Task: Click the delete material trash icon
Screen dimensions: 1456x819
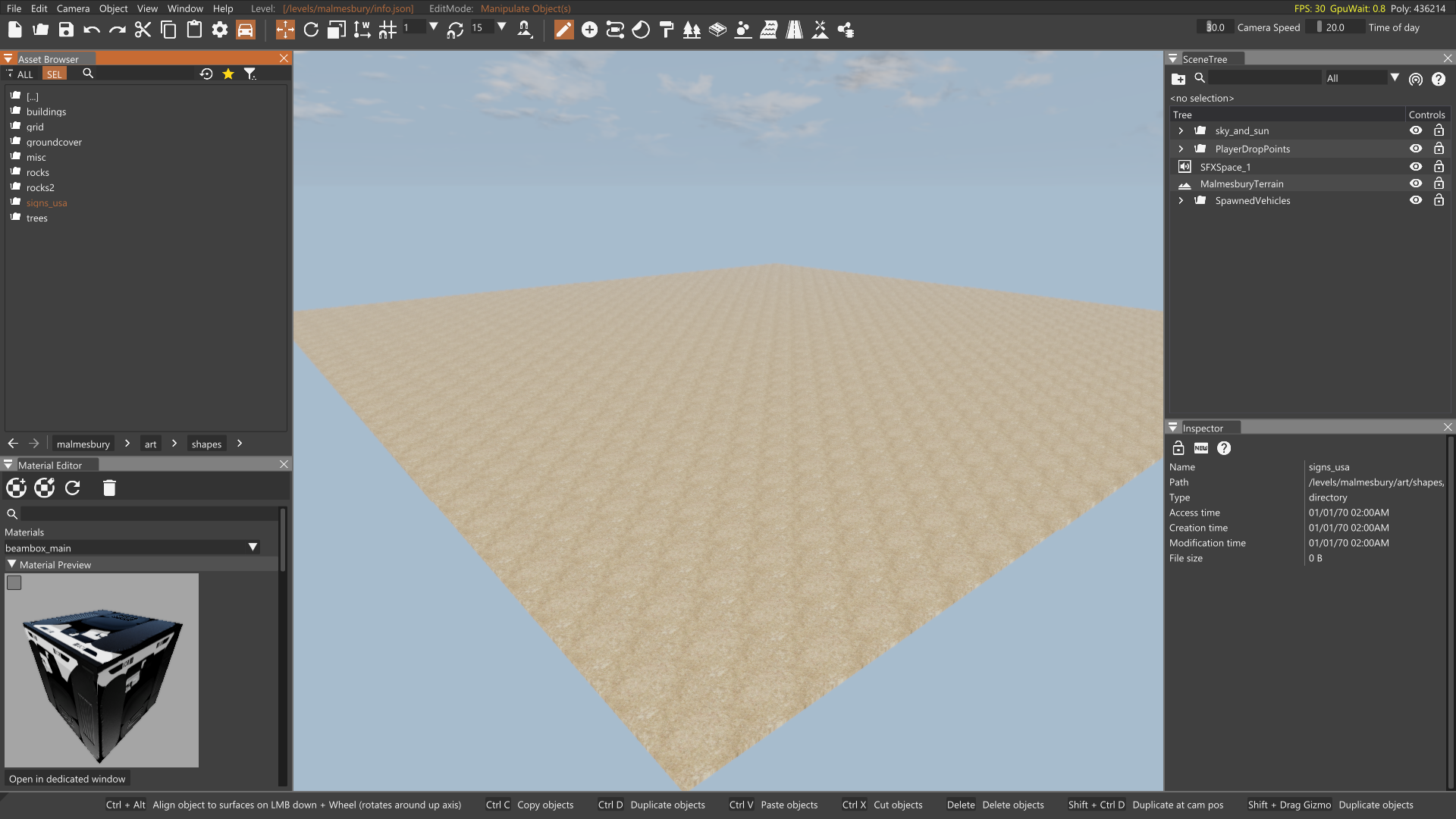Action: coord(109,488)
